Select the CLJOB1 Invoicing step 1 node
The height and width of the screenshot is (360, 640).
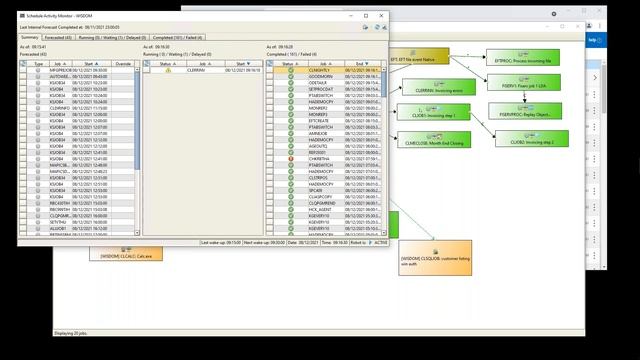pyautogui.click(x=433, y=112)
